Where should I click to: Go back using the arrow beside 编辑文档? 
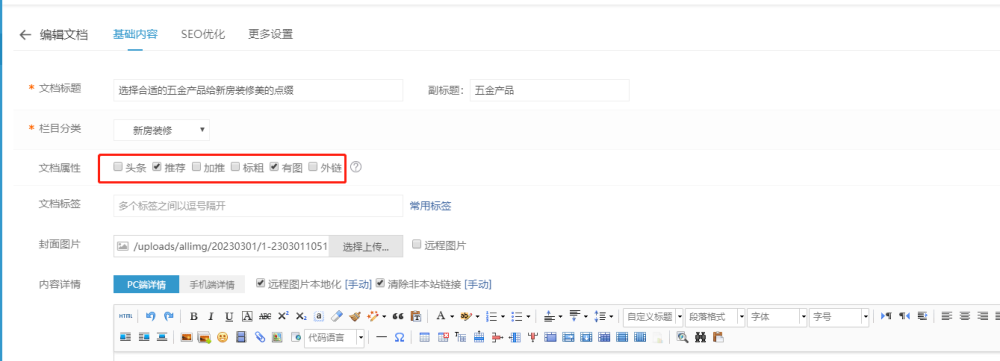pos(25,35)
